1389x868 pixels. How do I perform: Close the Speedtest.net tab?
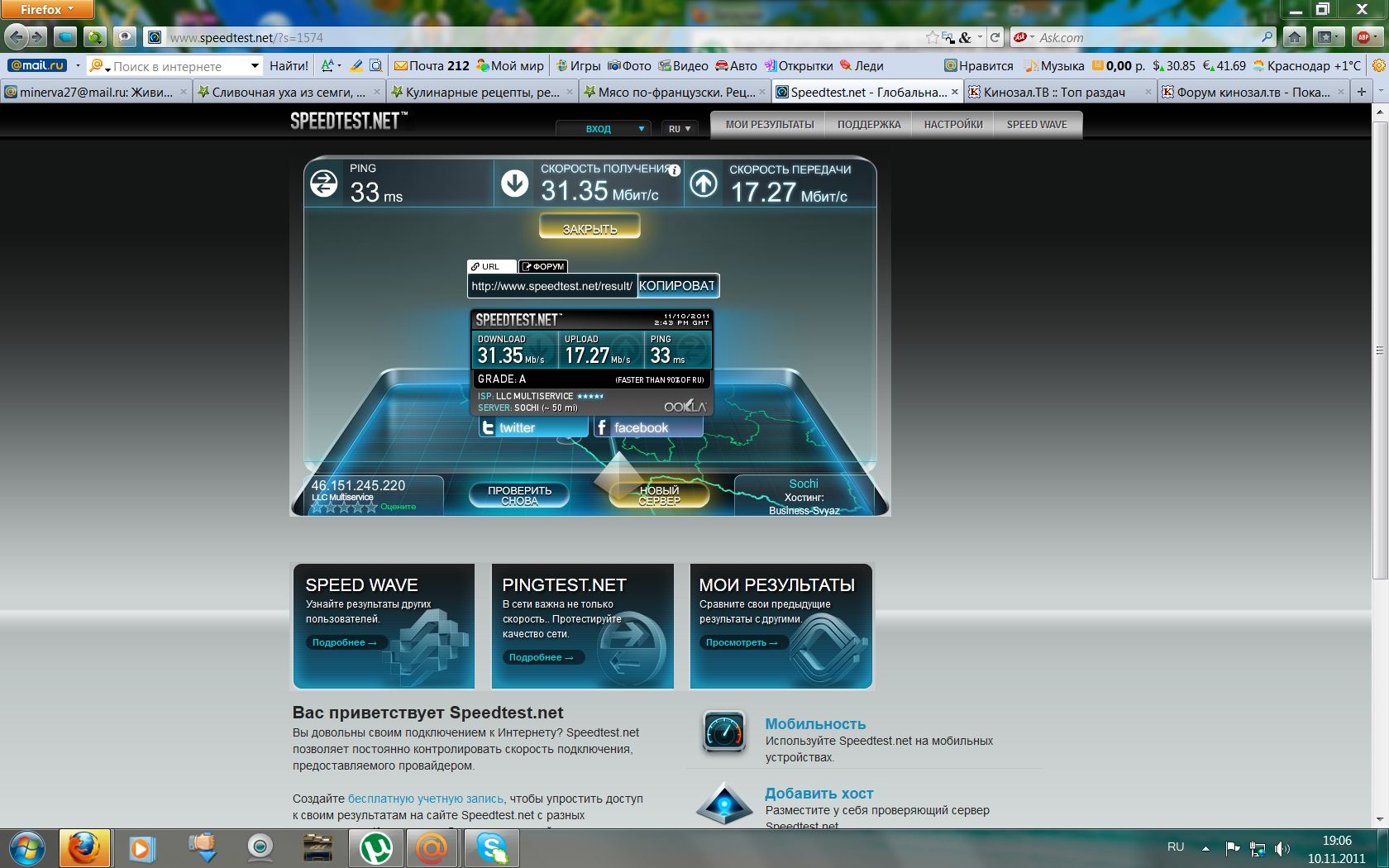coord(954,92)
